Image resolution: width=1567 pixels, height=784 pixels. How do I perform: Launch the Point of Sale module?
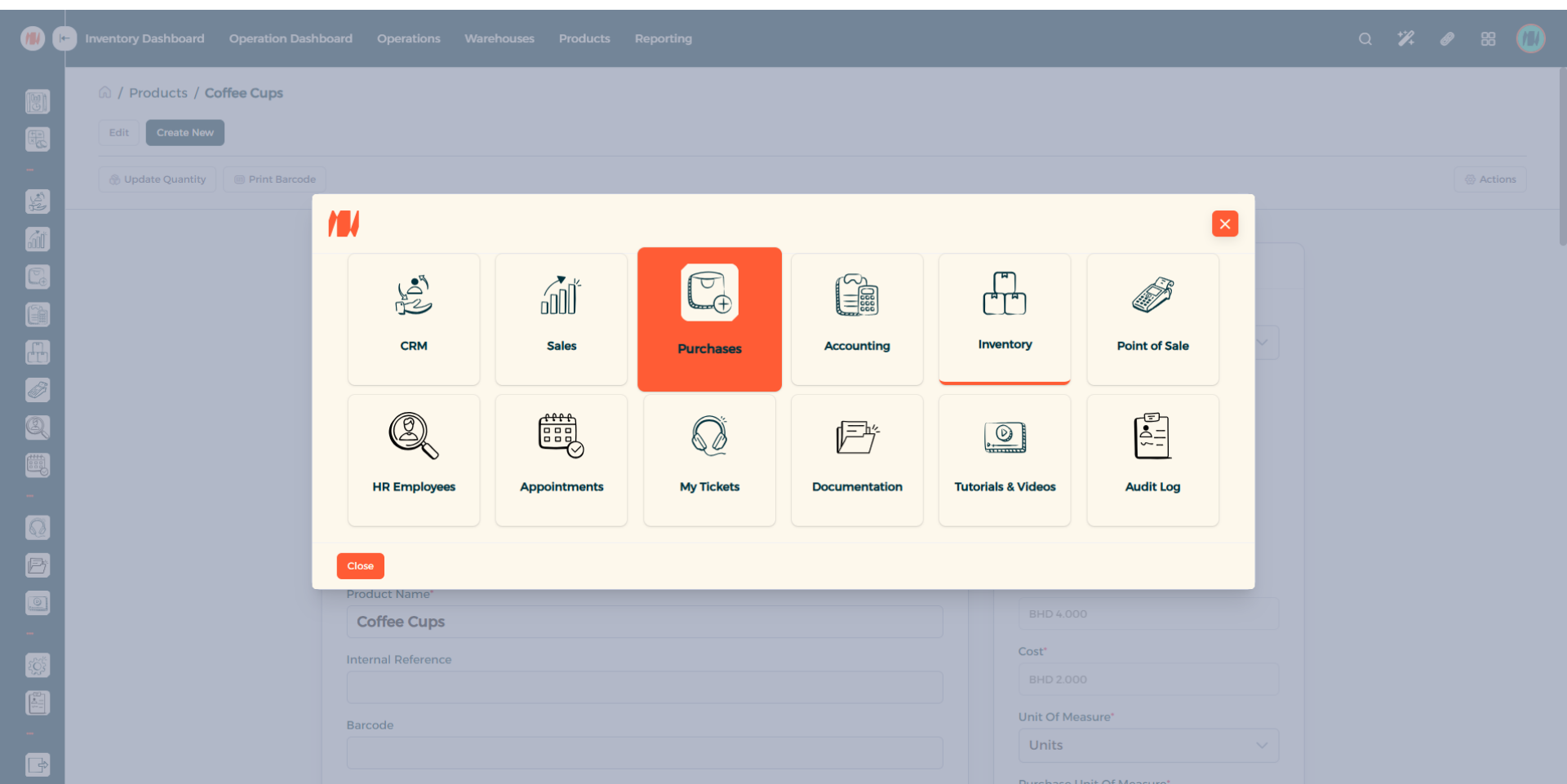point(1152,319)
